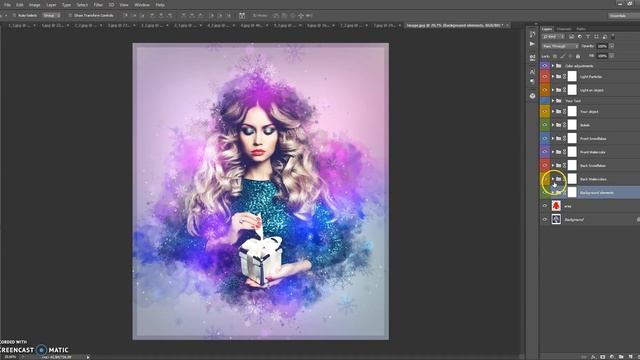The height and width of the screenshot is (360, 640).
Task: Toggle the Auto-Select checkbox
Action: pos(14,16)
